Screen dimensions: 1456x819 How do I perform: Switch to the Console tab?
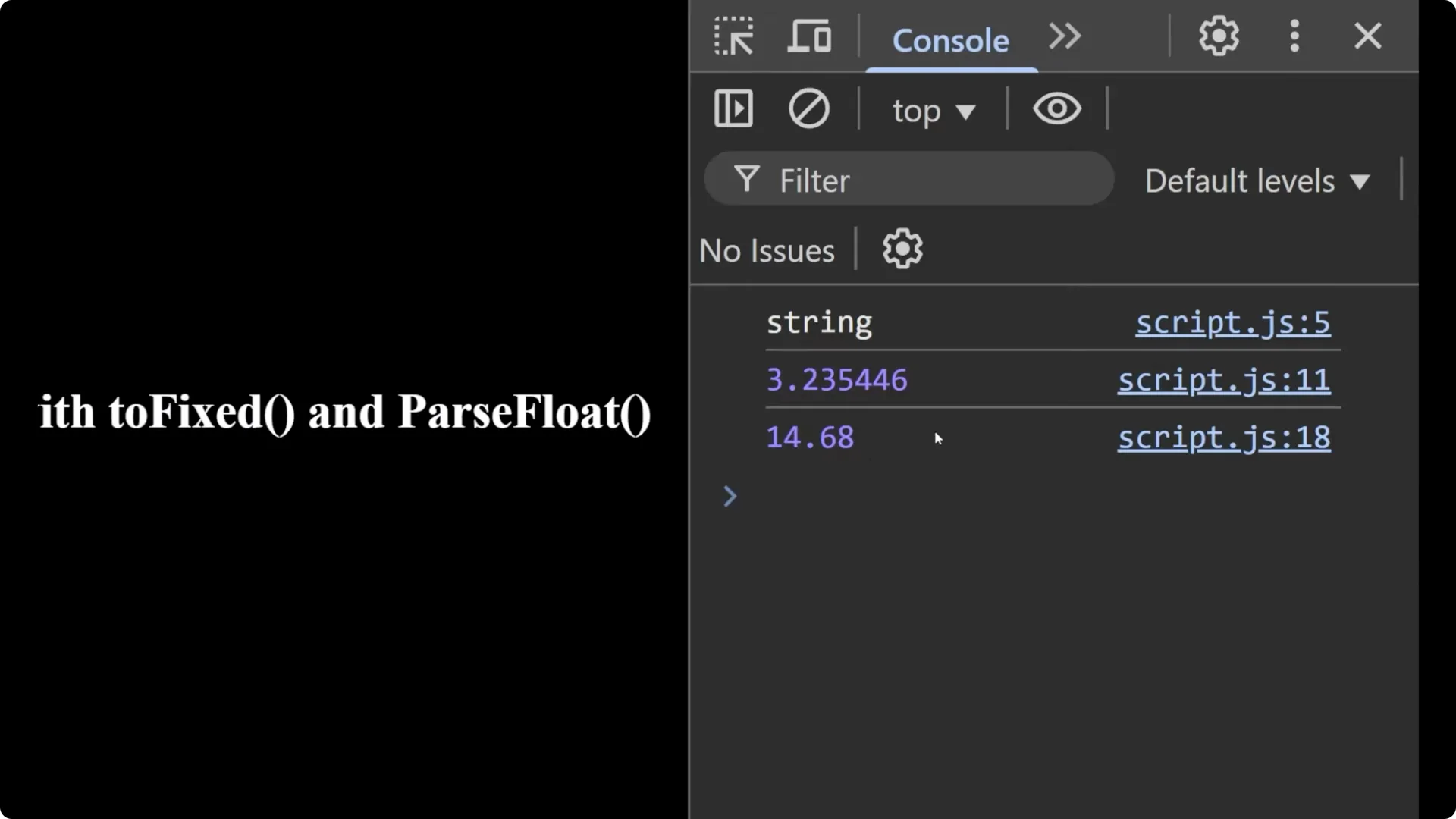[950, 40]
